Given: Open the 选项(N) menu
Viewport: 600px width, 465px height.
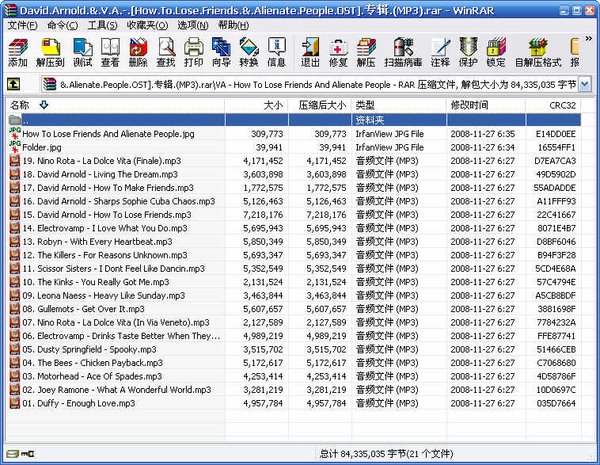Looking at the screenshot, I should click(x=193, y=25).
